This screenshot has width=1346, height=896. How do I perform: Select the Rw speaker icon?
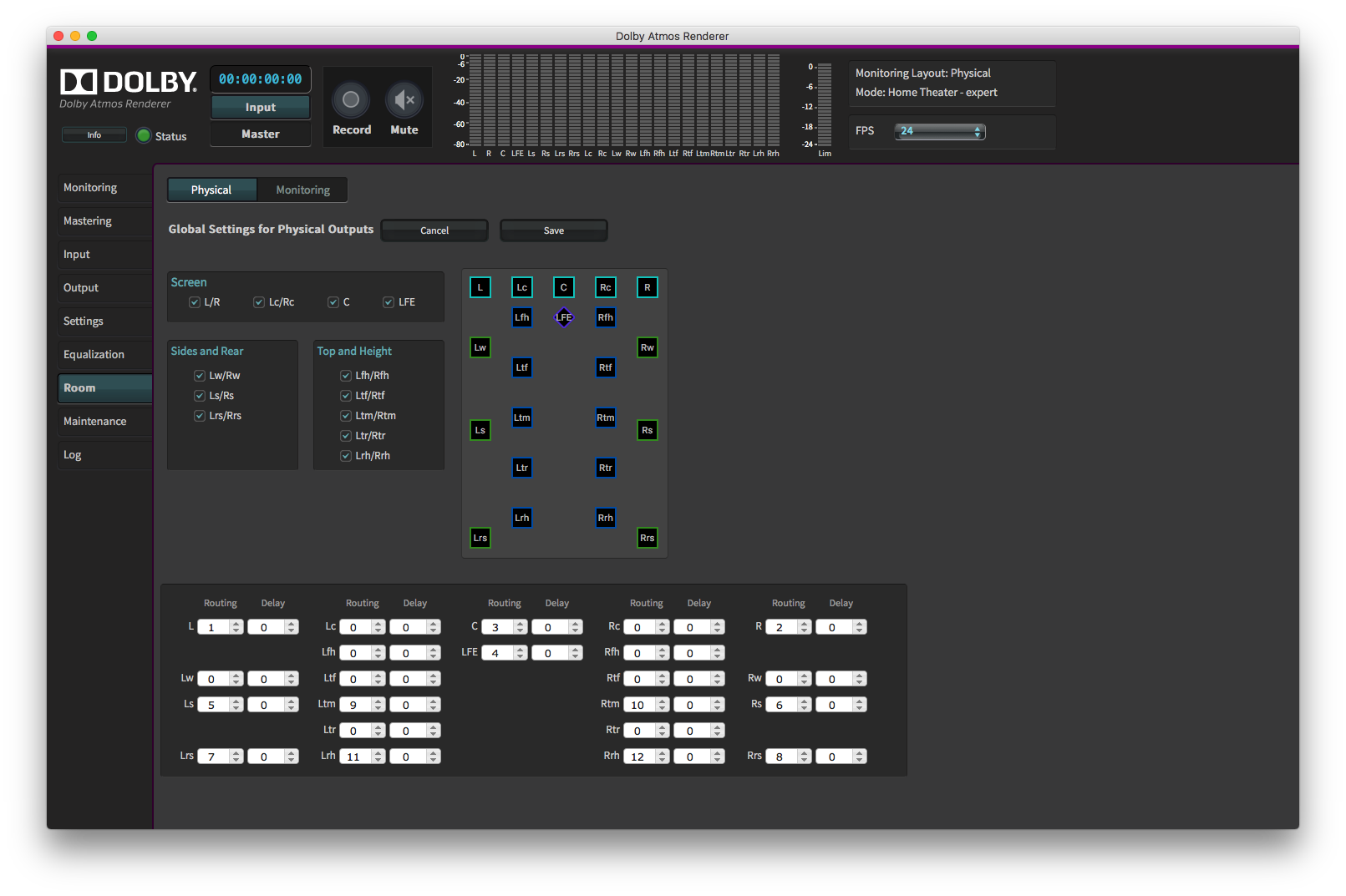click(x=648, y=347)
